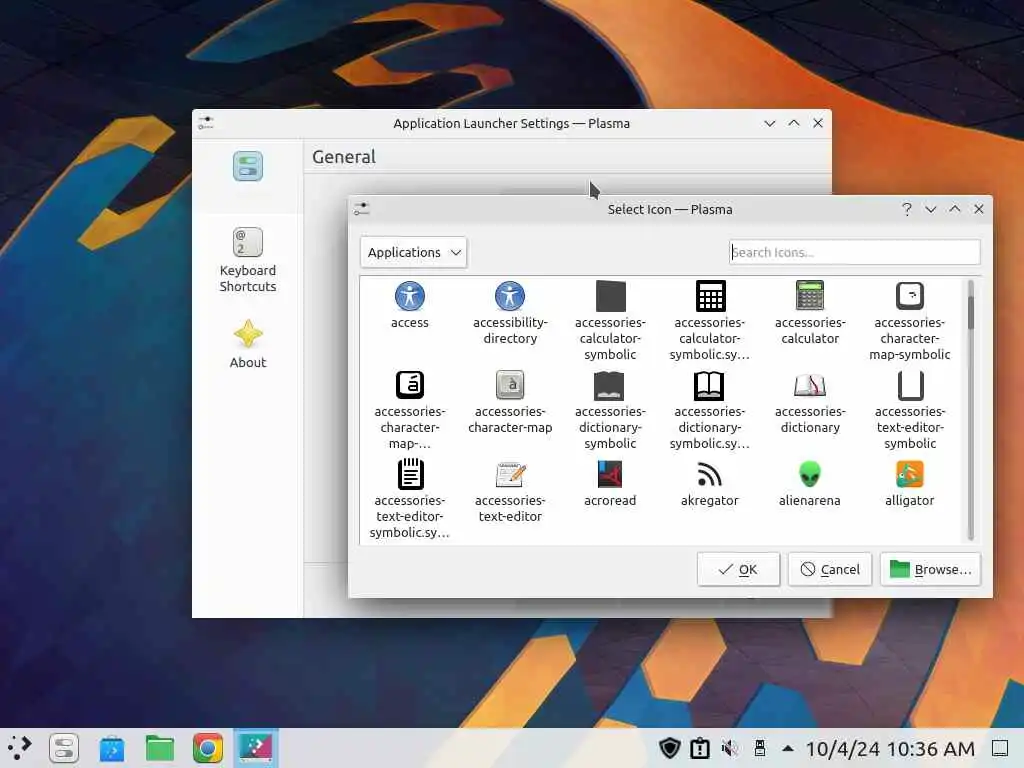This screenshot has width=1024, height=768.
Task: Launch System Settings from the taskbar
Action: [x=64, y=748]
